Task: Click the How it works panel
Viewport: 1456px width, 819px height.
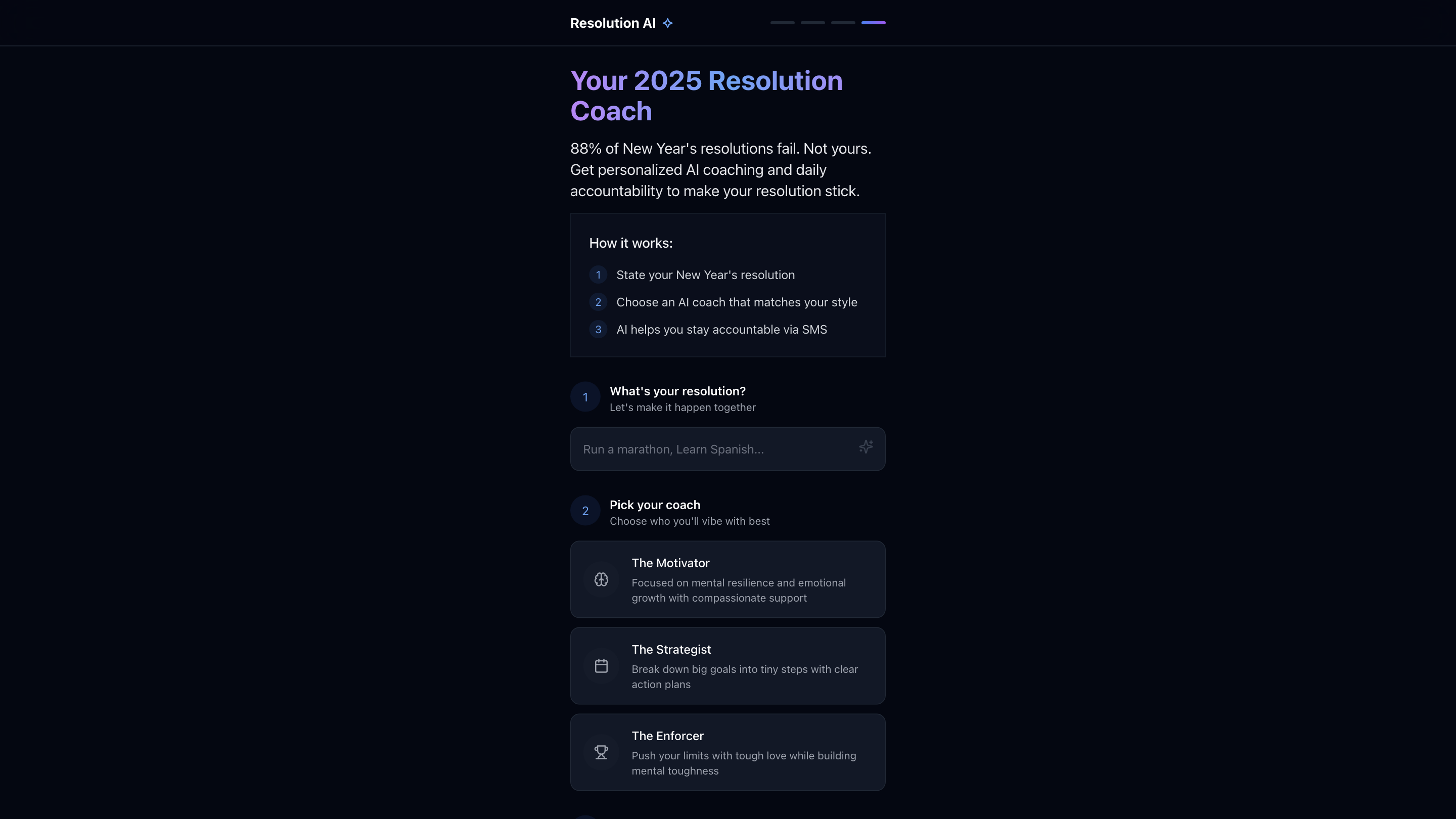Action: click(x=728, y=286)
